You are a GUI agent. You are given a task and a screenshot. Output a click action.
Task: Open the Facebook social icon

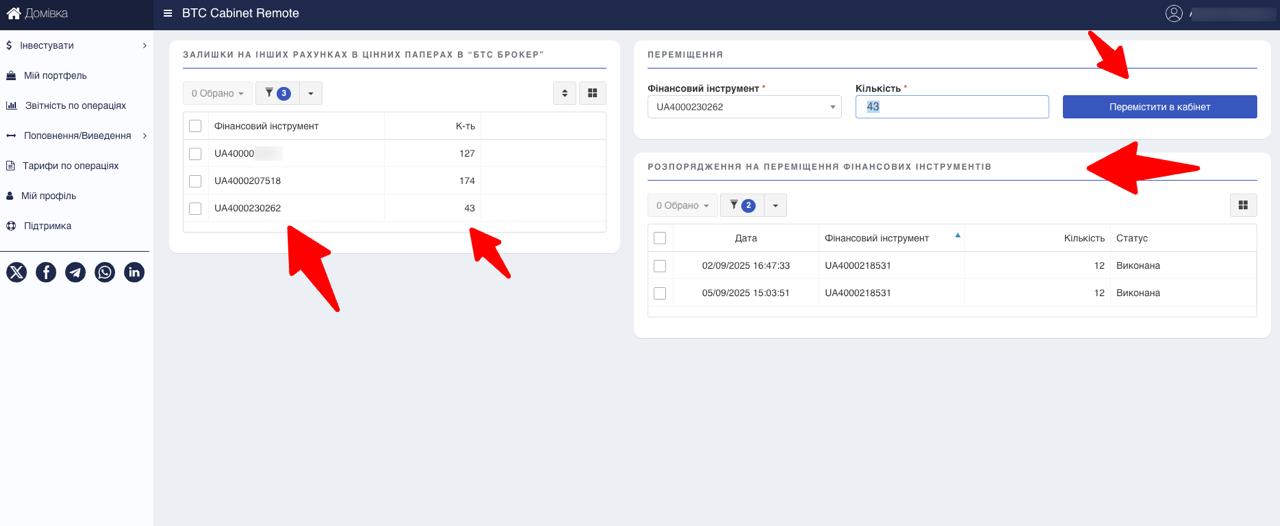[46, 272]
